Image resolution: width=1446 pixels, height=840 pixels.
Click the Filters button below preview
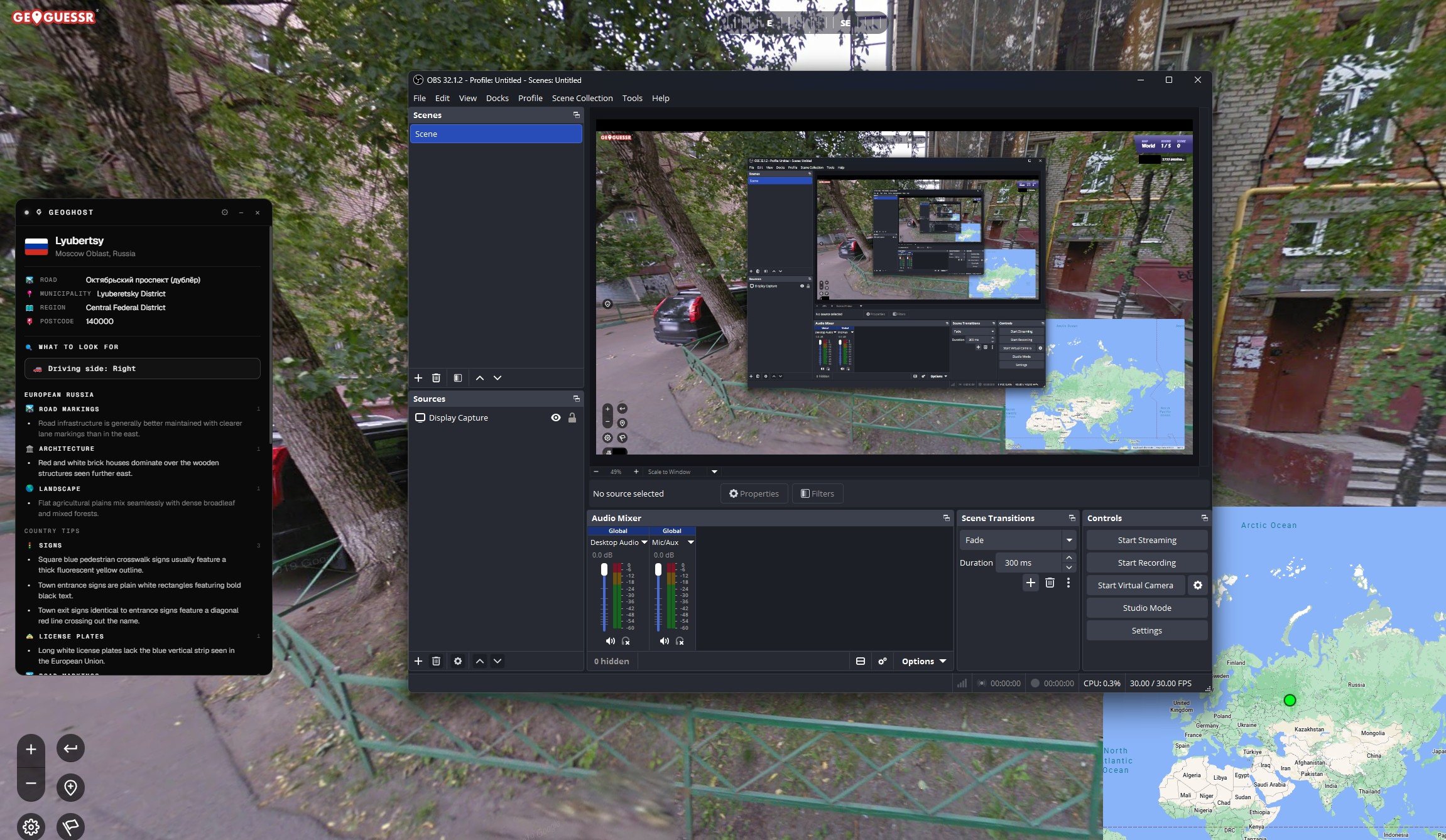pos(817,493)
